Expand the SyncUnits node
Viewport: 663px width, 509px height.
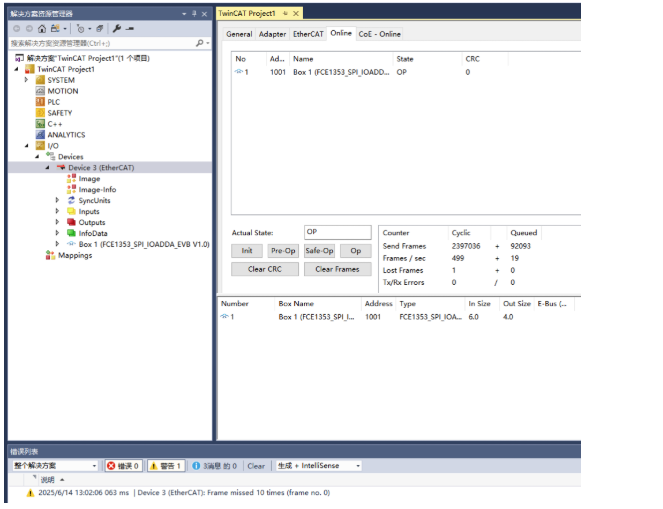[58, 200]
